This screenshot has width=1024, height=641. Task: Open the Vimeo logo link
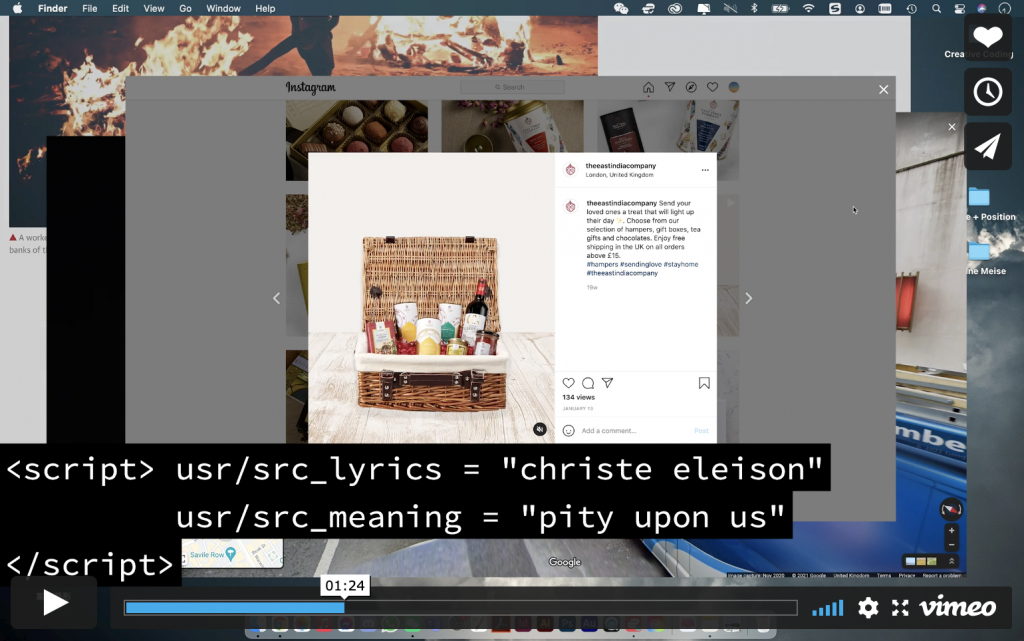tap(958, 607)
